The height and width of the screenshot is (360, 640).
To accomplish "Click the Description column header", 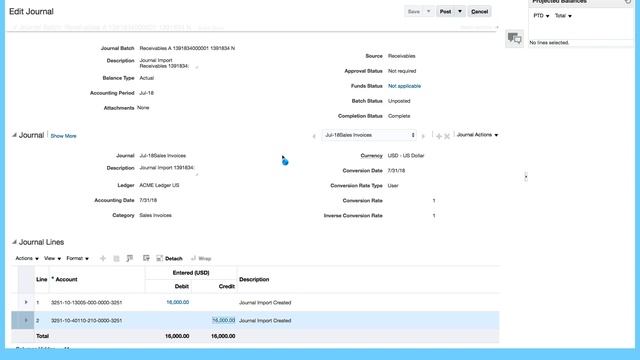I will point(254,280).
